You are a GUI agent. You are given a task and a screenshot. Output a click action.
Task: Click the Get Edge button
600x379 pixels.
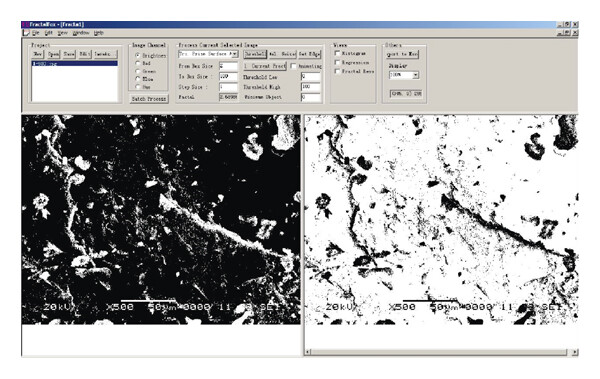pos(310,54)
